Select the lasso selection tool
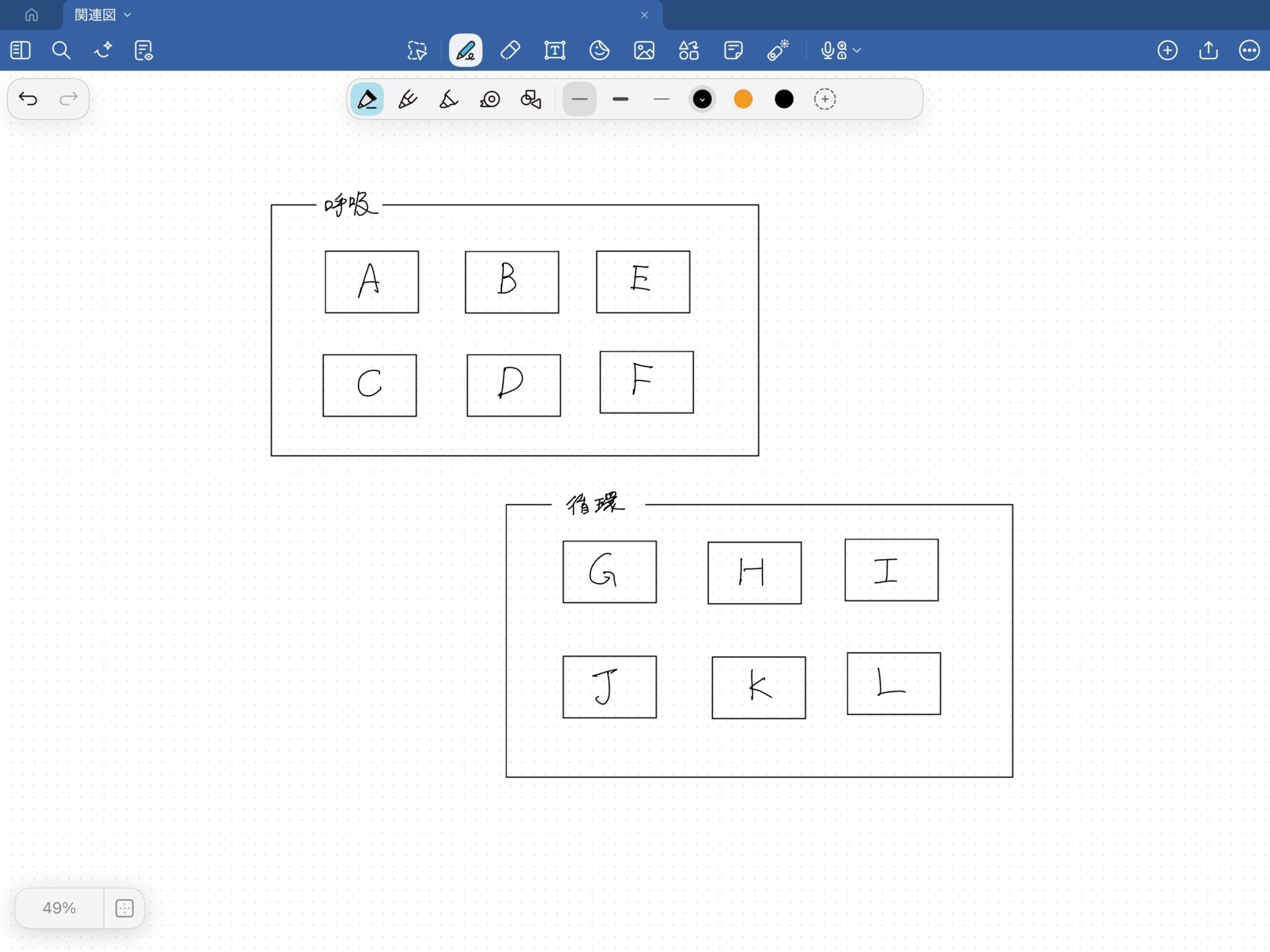Image resolution: width=1270 pixels, height=952 pixels. coord(417,50)
